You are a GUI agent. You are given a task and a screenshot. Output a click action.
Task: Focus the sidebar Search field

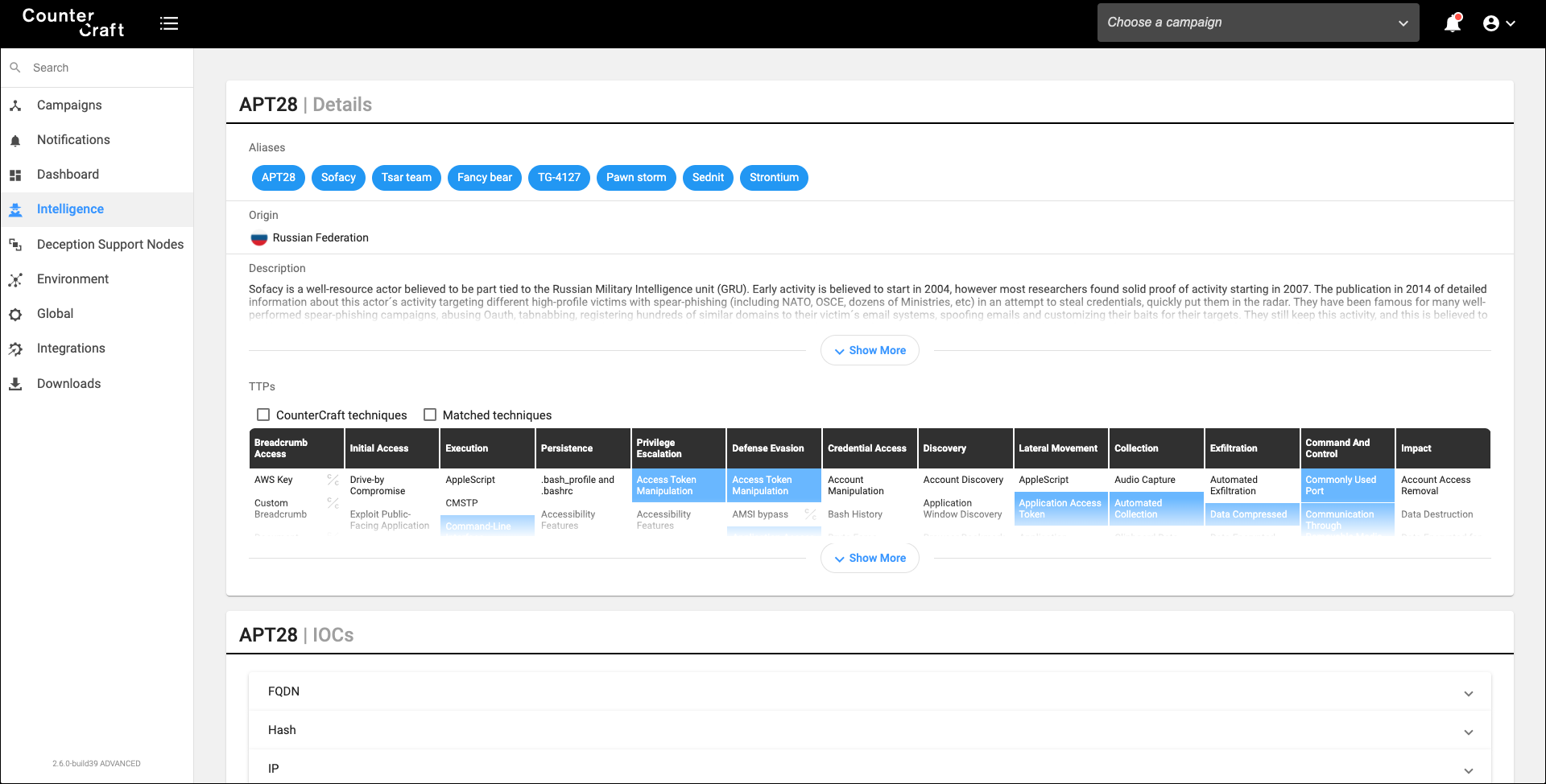click(x=97, y=68)
